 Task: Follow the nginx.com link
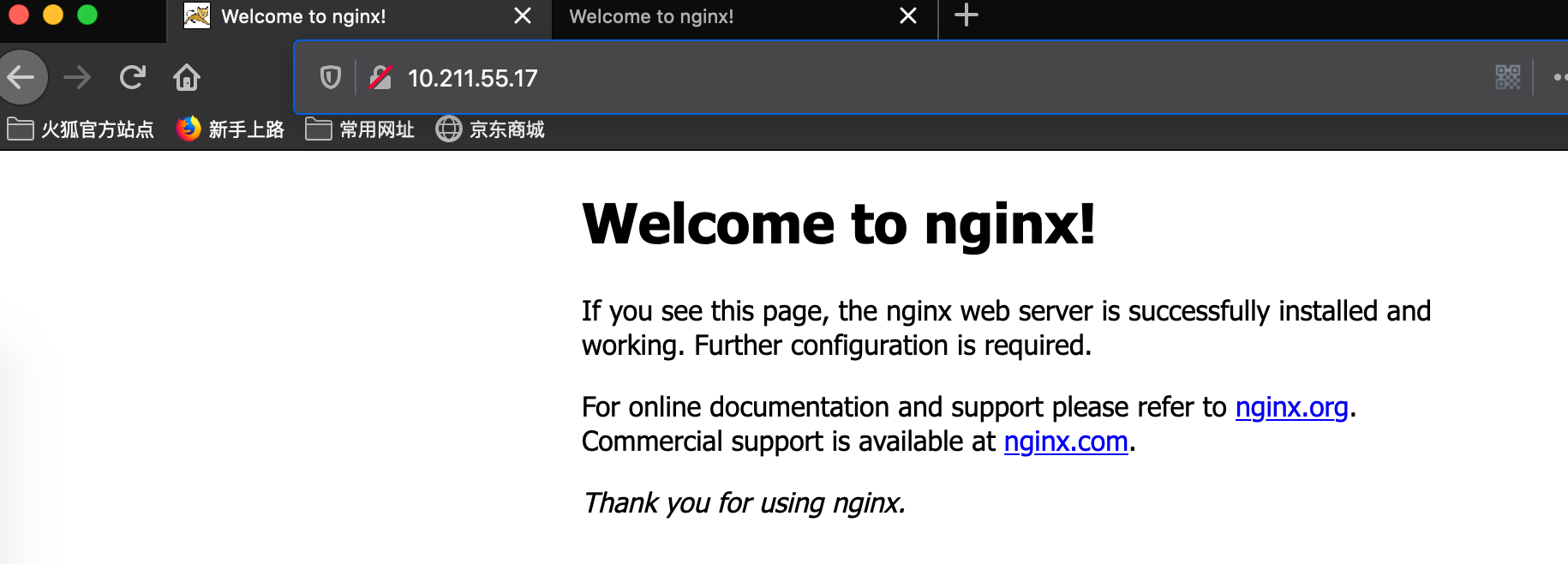tap(1066, 441)
